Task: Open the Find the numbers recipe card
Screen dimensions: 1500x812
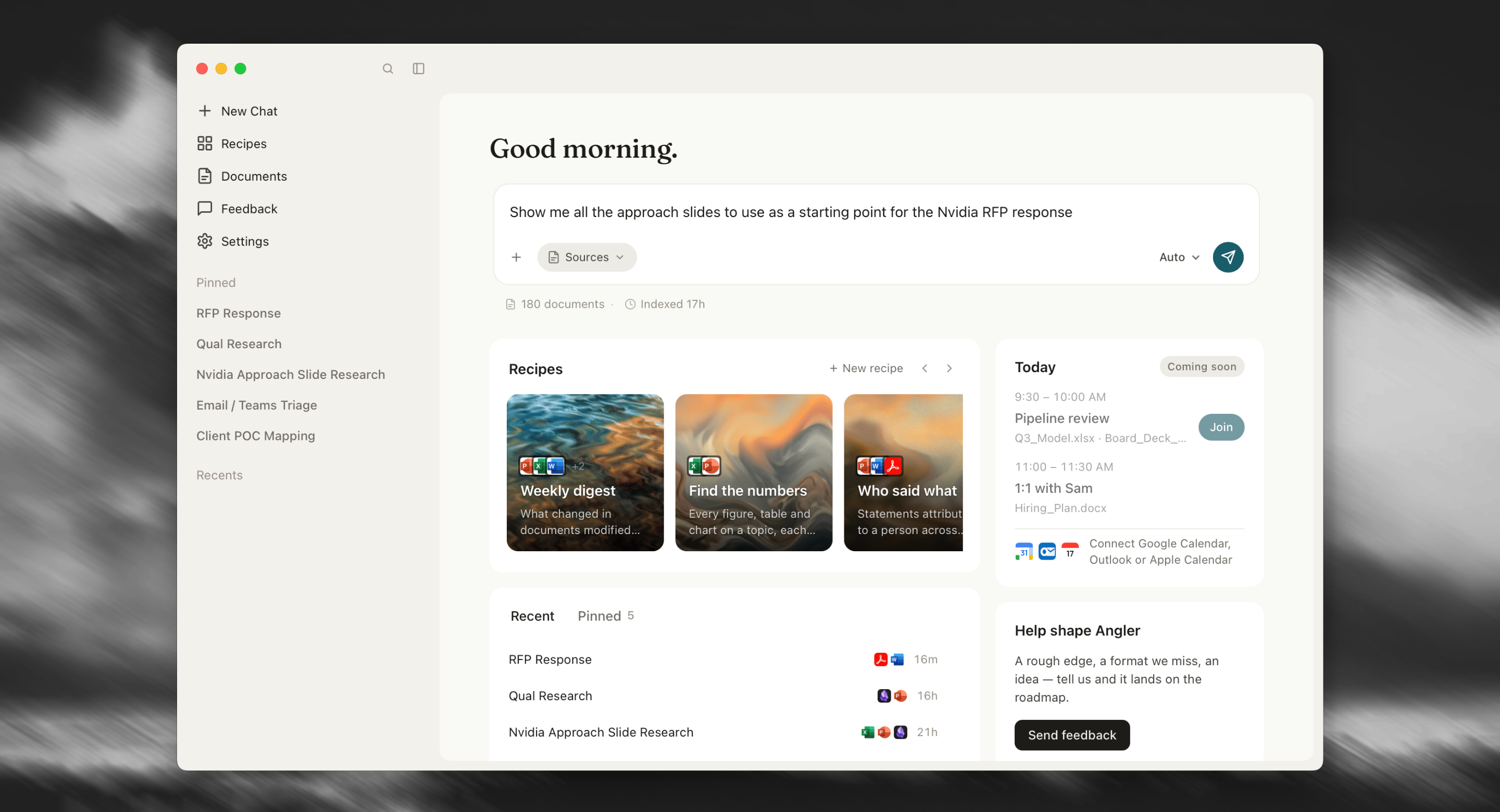Action: [754, 473]
